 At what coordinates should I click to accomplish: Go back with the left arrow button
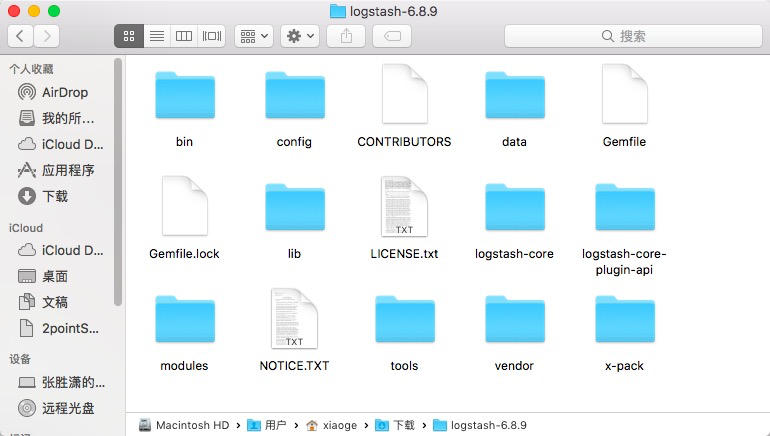[20, 36]
